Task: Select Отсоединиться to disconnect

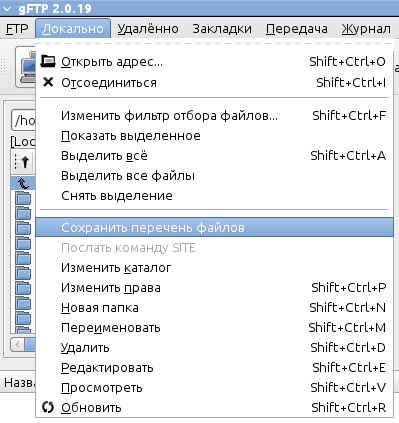Action: 214,82
